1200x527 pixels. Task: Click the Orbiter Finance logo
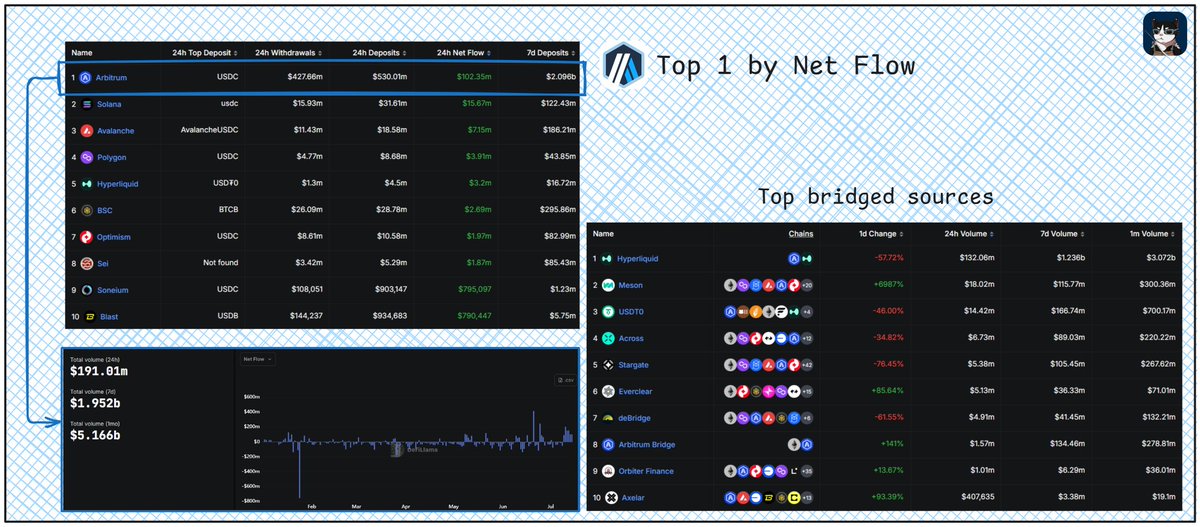click(x=608, y=471)
